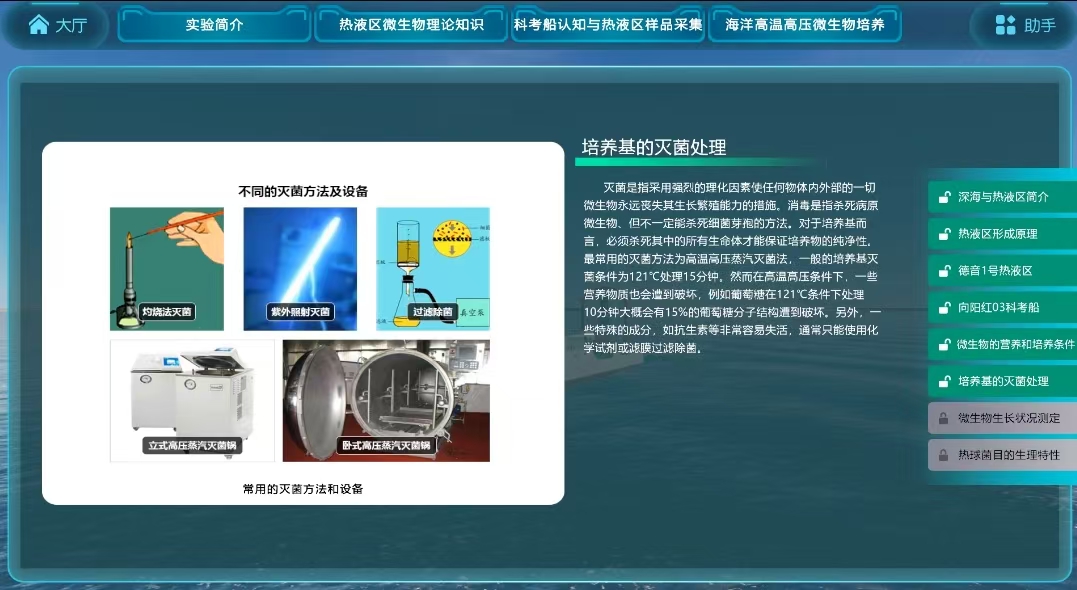Click unlock icon beside 向阳红03科考船
The height and width of the screenshot is (590, 1077).
pos(943,308)
